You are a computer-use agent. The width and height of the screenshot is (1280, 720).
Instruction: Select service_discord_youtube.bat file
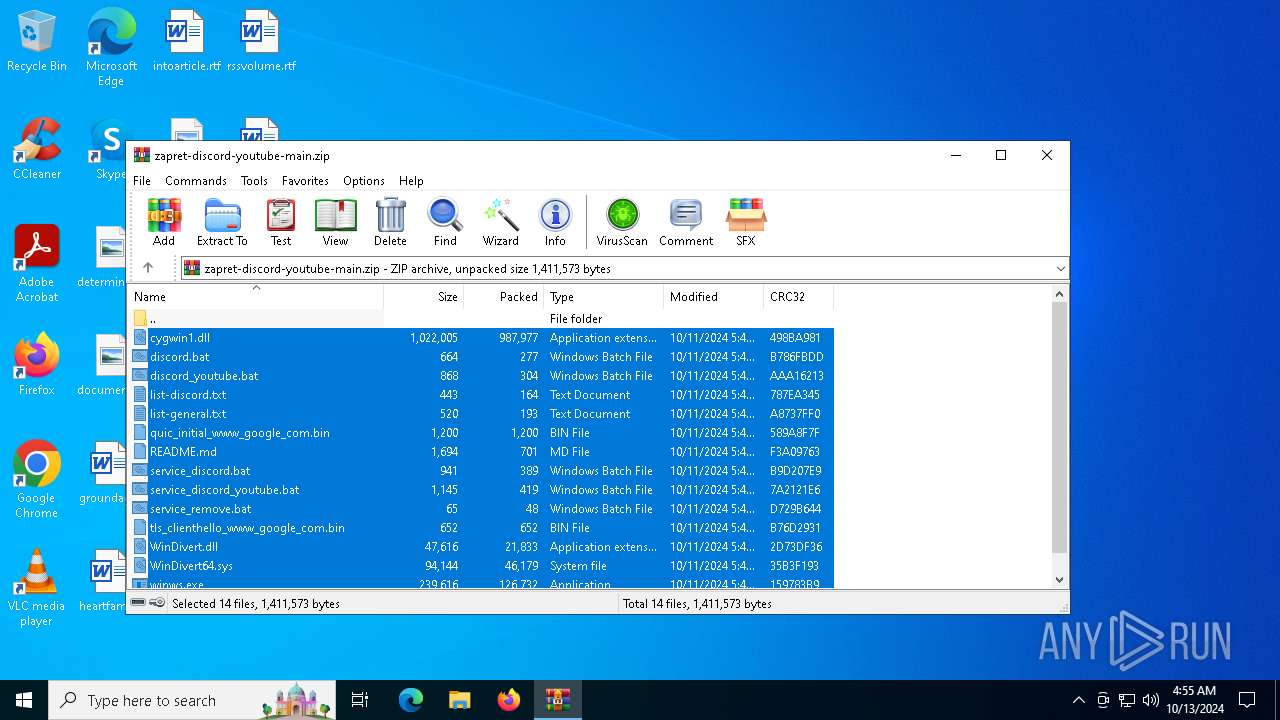click(x=480, y=490)
